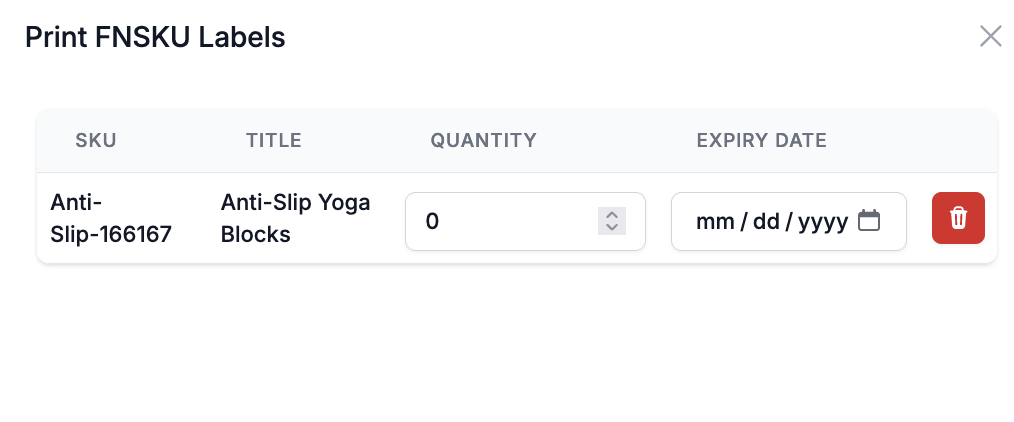Close the Print FNSKU Labels dialog
Screen dimensions: 1014x422
click(x=990, y=37)
